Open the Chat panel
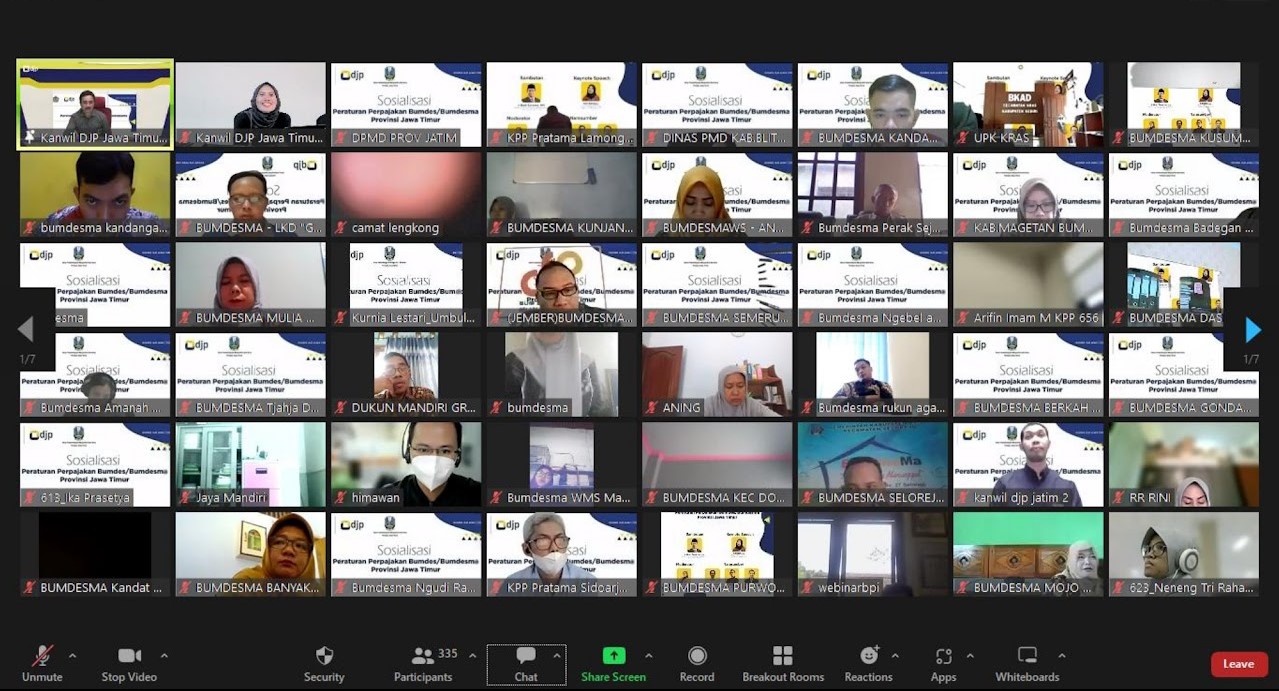This screenshot has width=1279, height=691. coord(526,663)
